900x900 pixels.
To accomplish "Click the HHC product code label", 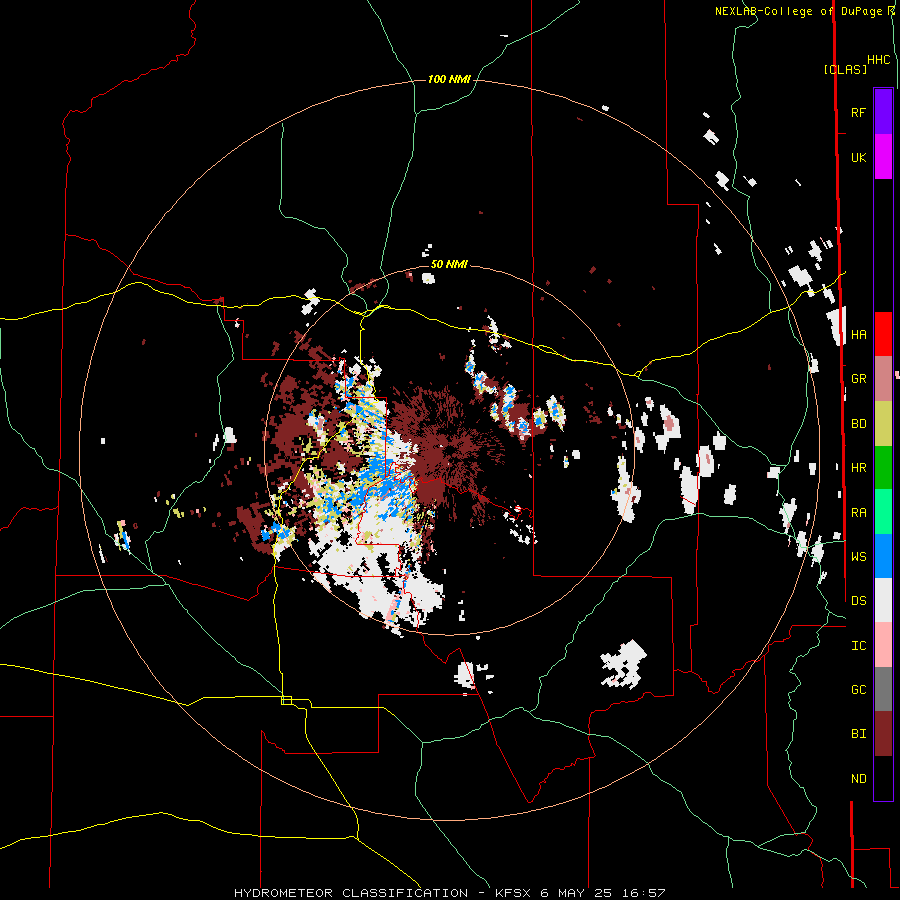I will point(879,60).
